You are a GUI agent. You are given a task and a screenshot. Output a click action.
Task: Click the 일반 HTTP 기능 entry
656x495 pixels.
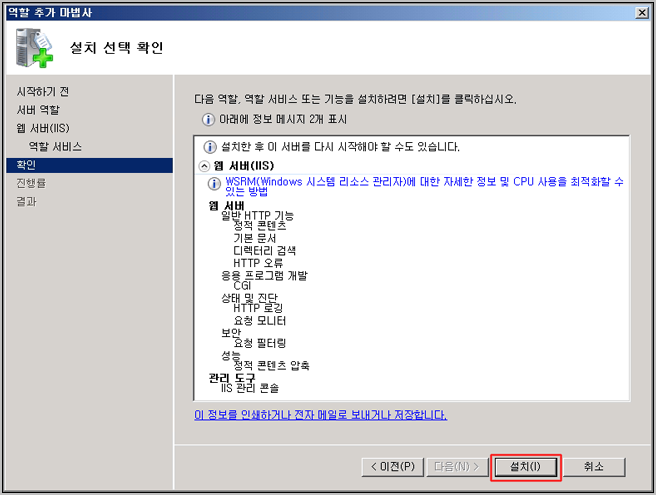click(257, 215)
